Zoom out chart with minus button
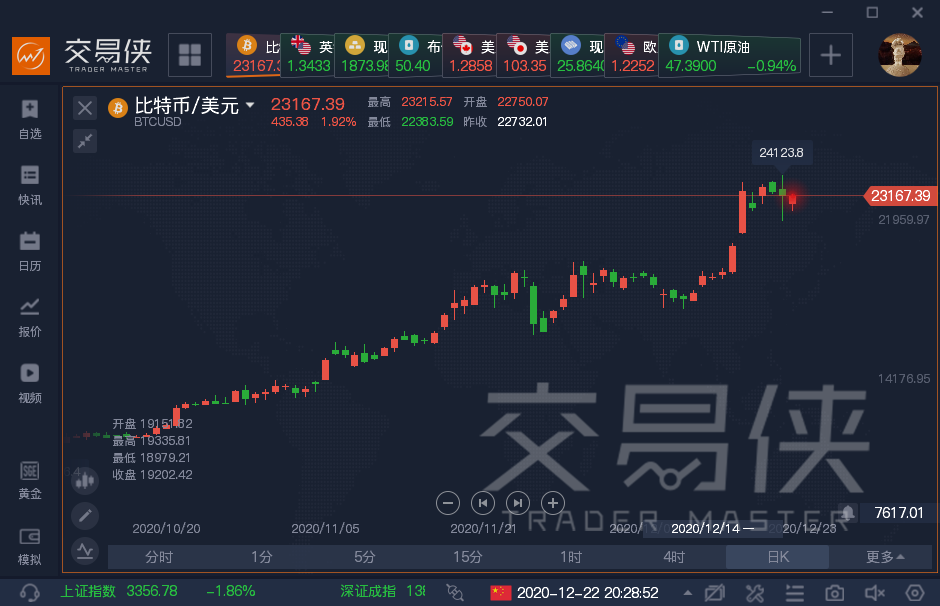The image size is (940, 606). [448, 503]
